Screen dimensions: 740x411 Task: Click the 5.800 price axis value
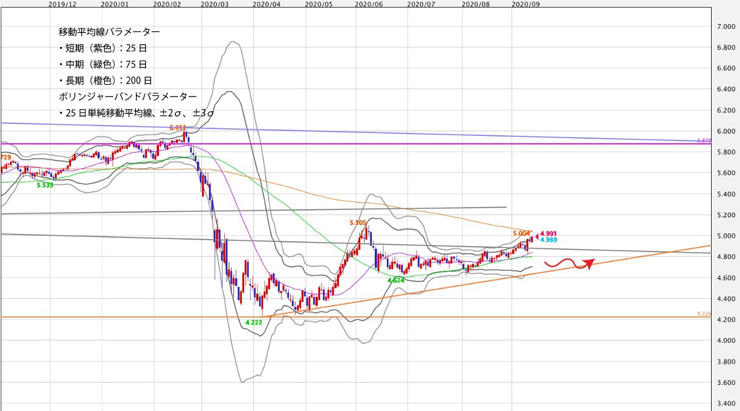click(726, 152)
